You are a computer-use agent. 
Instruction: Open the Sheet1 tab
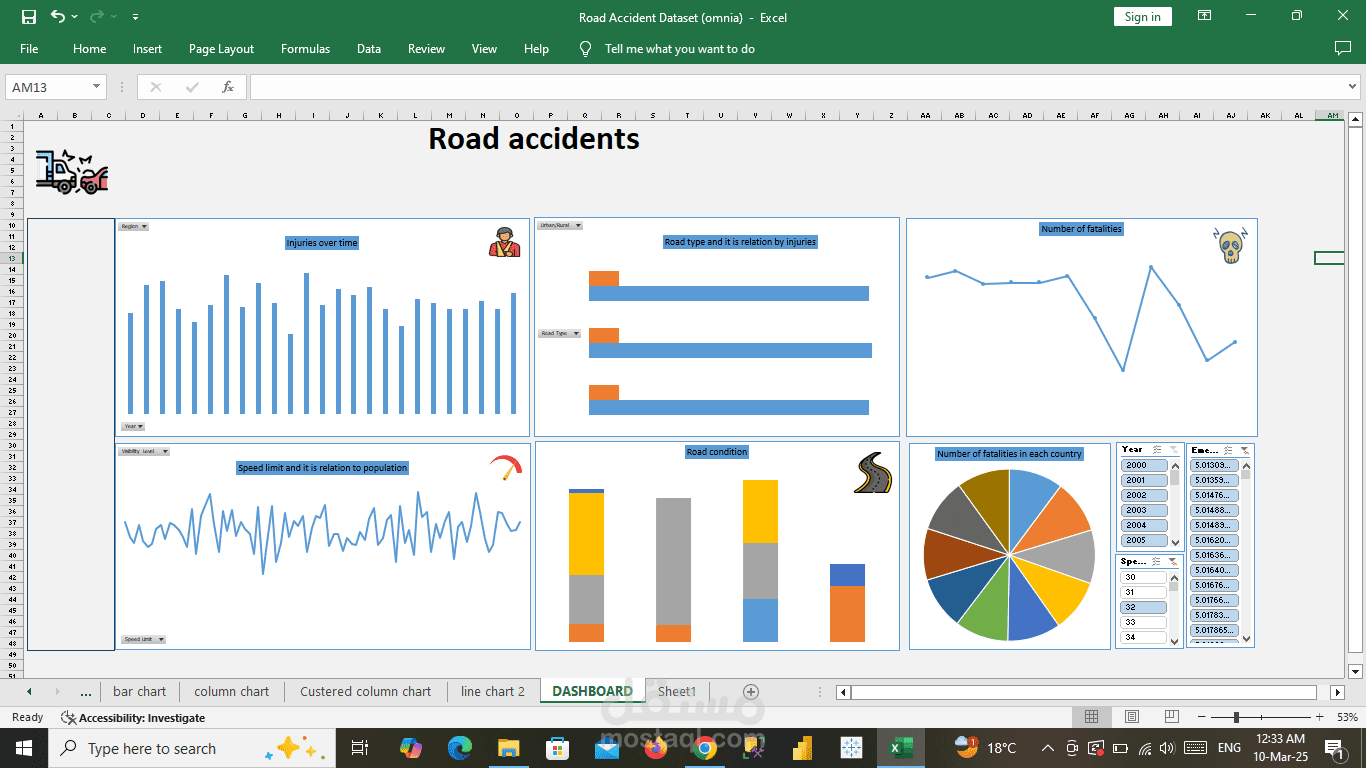tap(676, 691)
